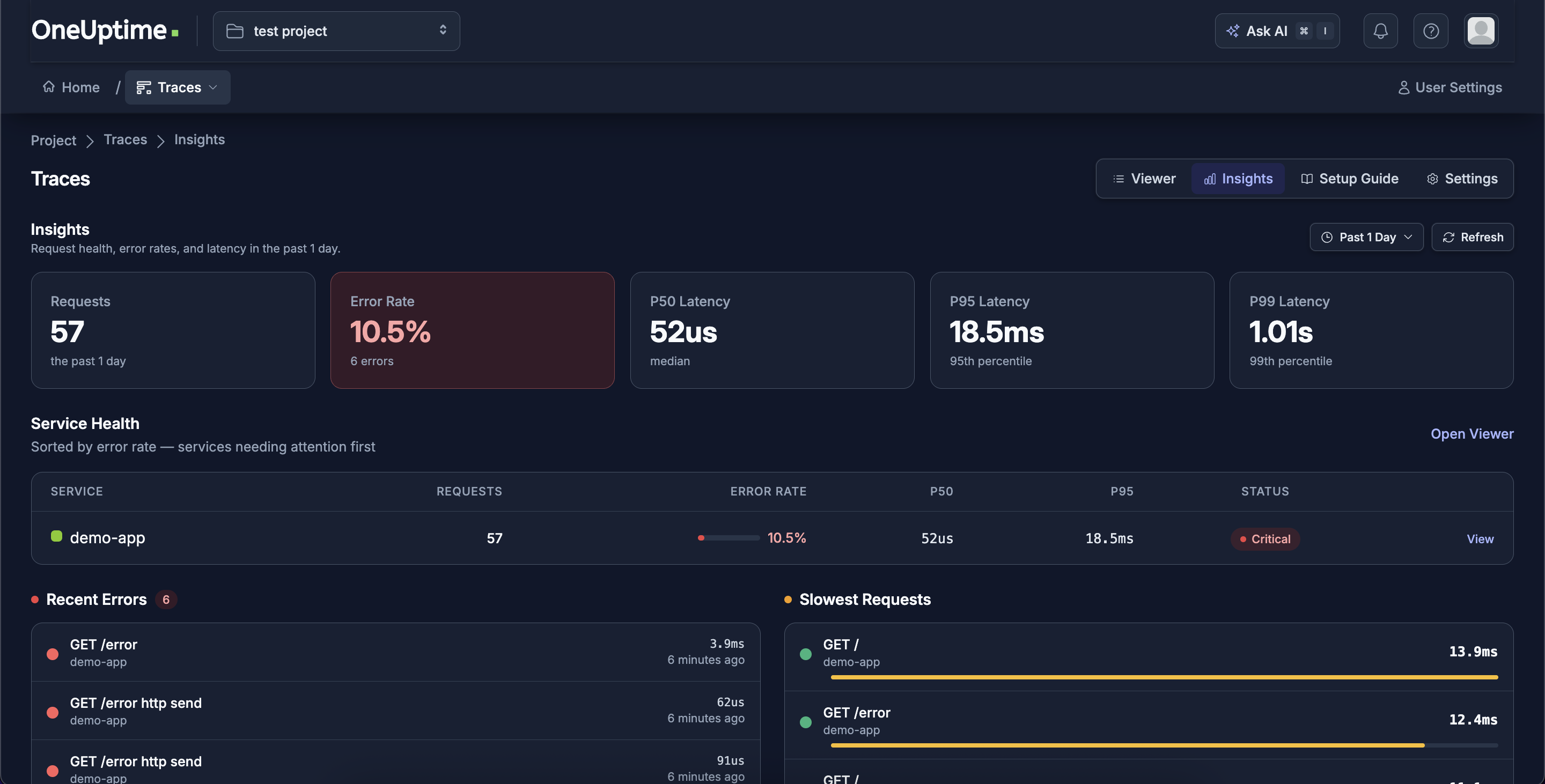Click the Insights bar chart icon
The width and height of the screenshot is (1545, 784).
[x=1210, y=179]
